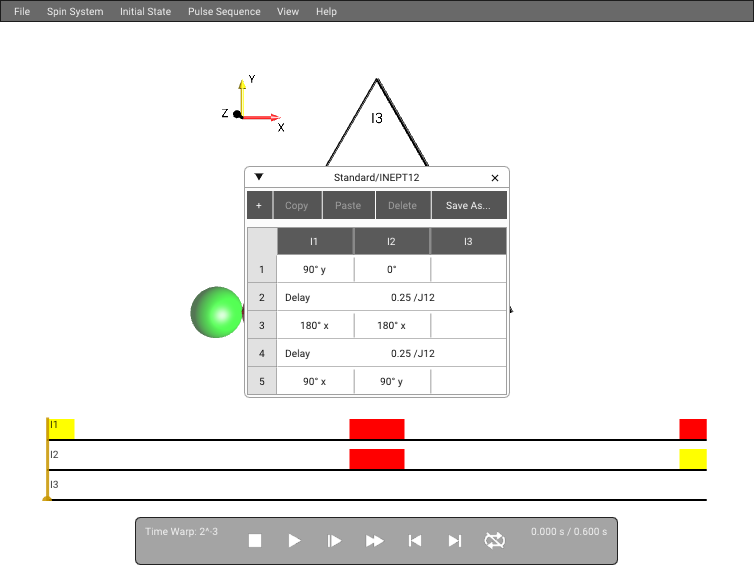Open the Initial State menu

pyautogui.click(x=145, y=12)
